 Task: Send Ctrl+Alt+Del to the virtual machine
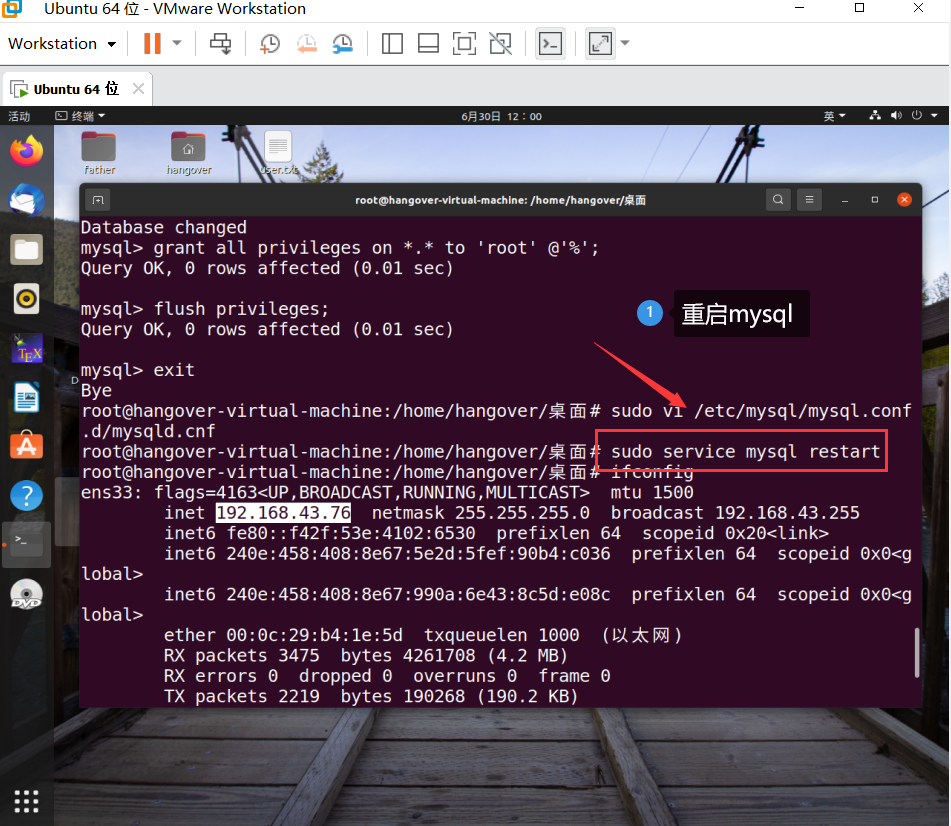pos(221,44)
